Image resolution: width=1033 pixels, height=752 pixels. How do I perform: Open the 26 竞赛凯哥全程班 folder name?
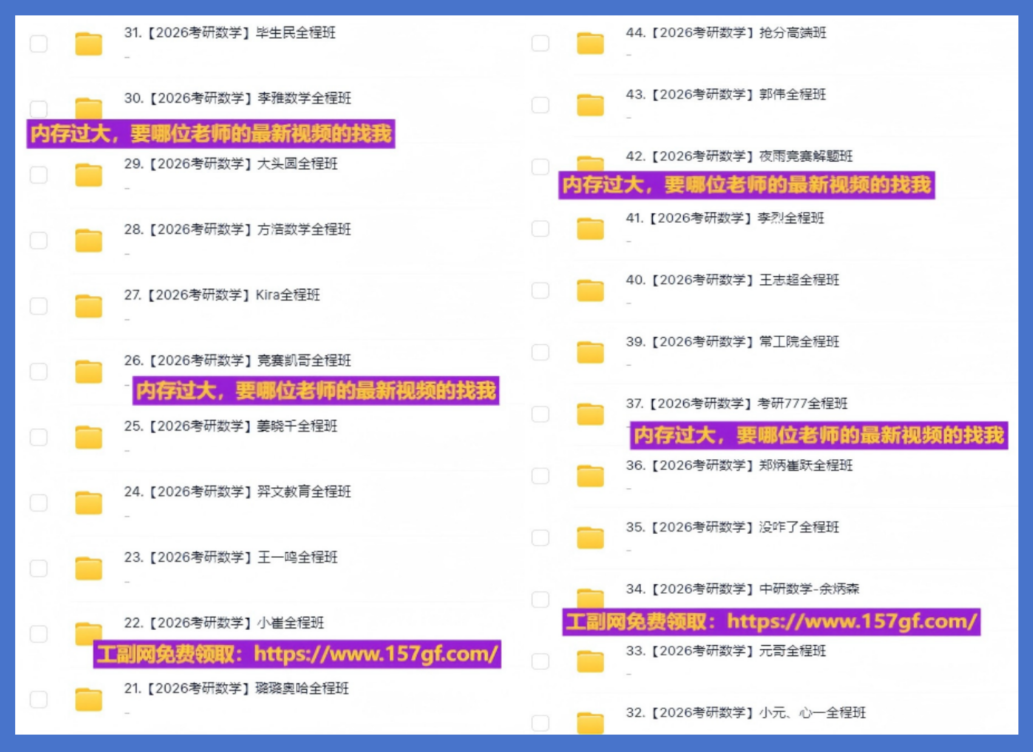coord(237,360)
